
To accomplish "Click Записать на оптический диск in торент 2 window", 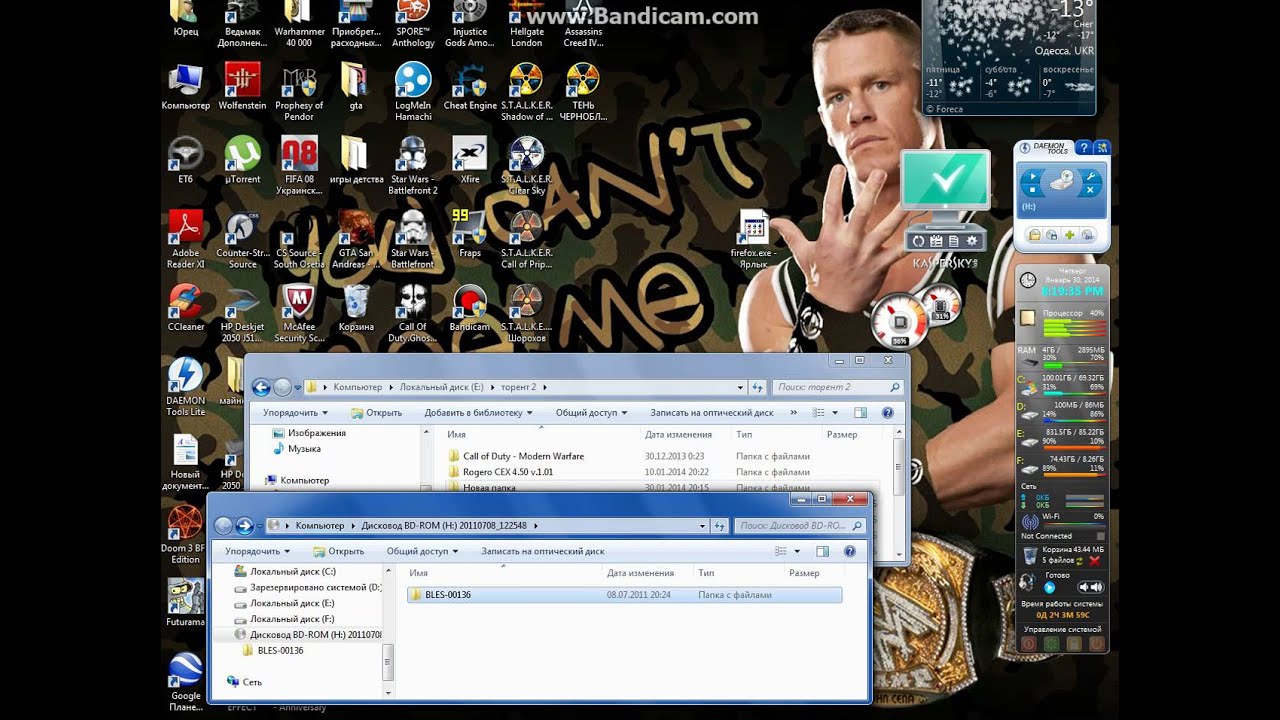I will (x=712, y=412).
